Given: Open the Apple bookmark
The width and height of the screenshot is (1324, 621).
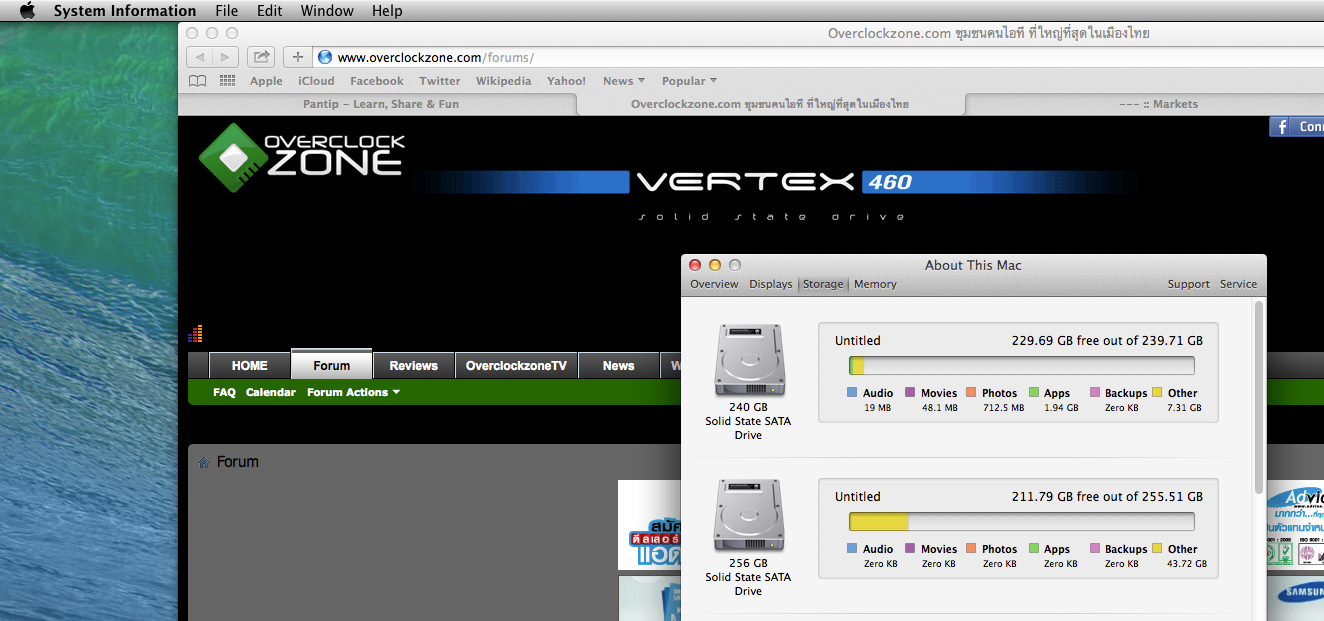Looking at the screenshot, I should coord(266,81).
